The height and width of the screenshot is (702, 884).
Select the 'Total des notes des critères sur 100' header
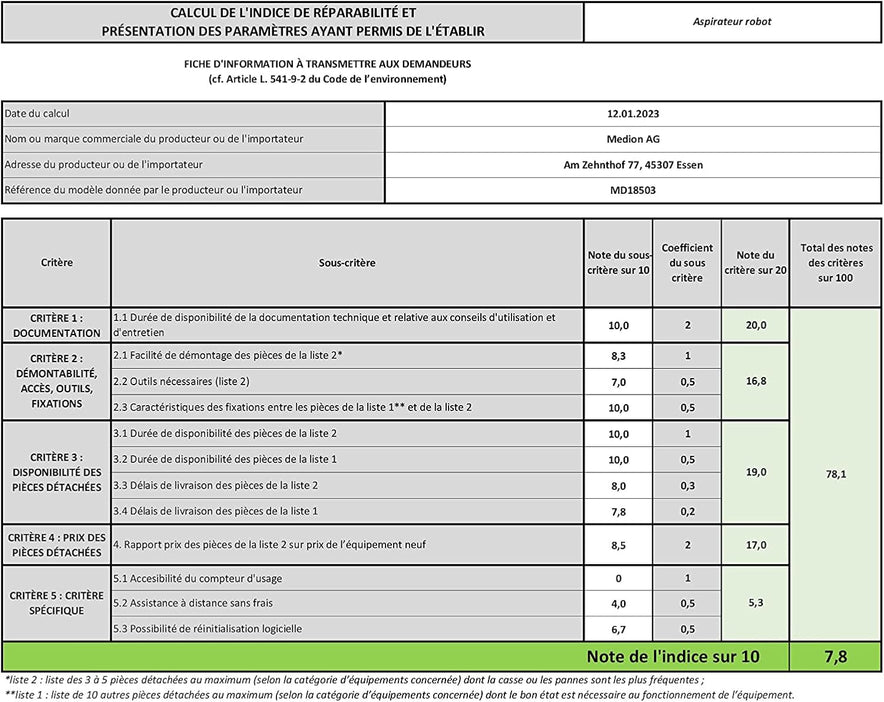coord(836,262)
